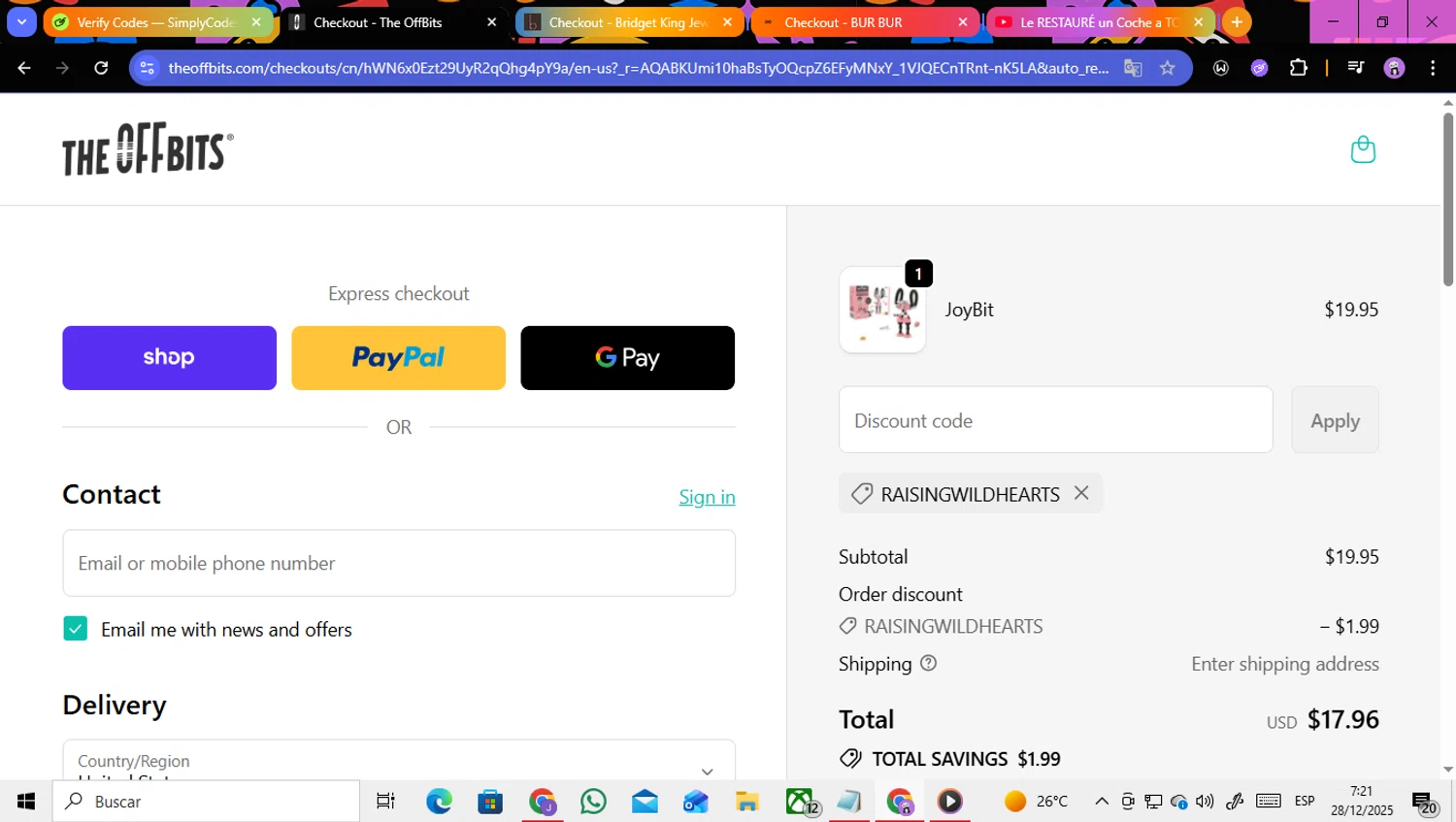
Task: Click the JoyBit product thumbnail
Action: [882, 309]
